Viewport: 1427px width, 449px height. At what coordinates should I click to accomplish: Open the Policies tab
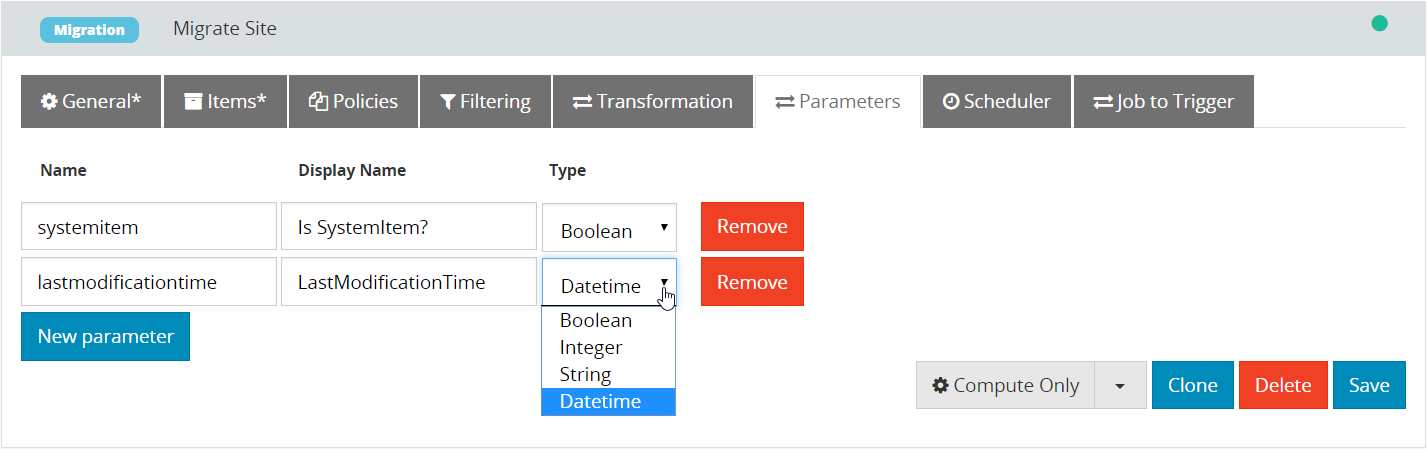pyautogui.click(x=353, y=101)
